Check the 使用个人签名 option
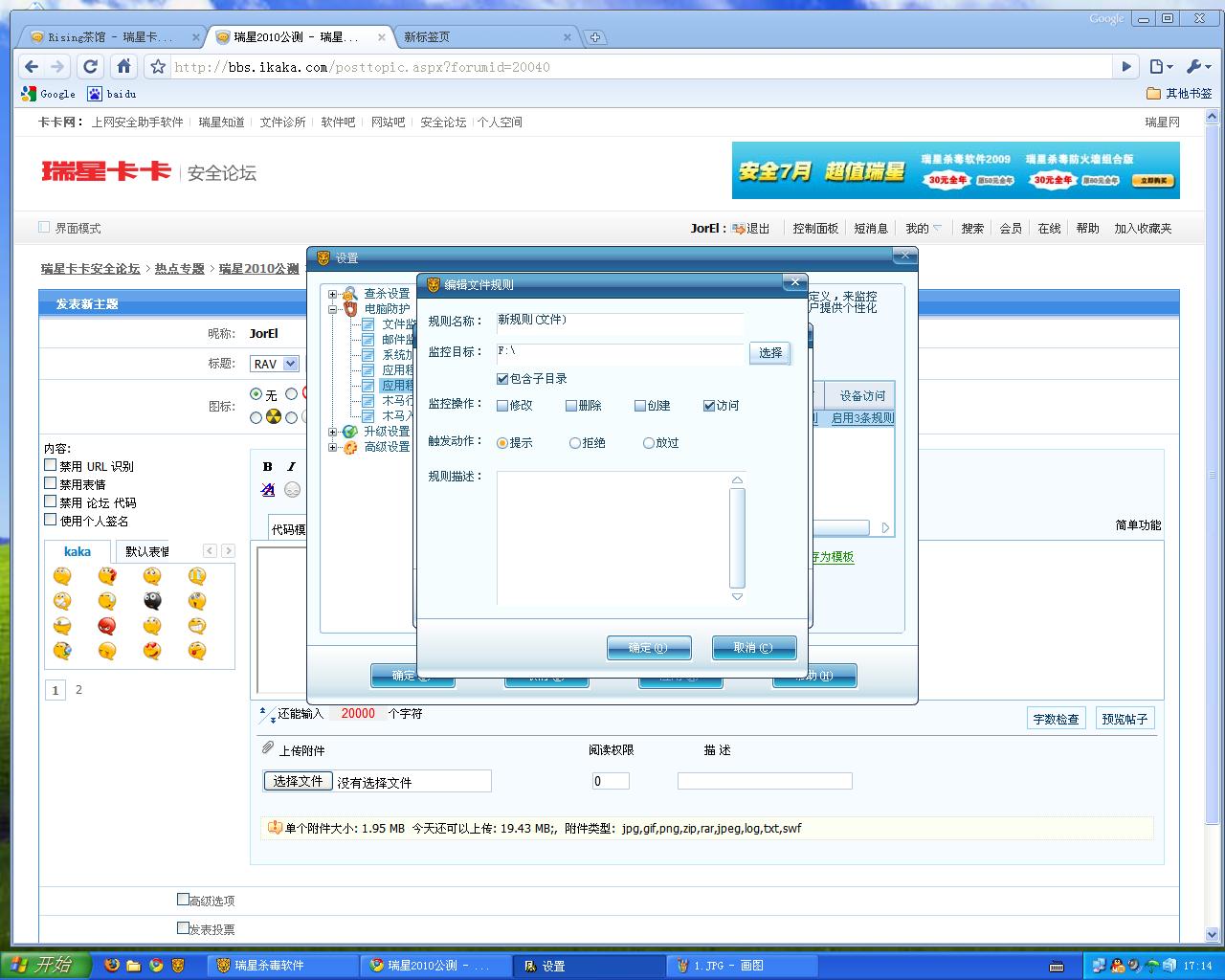 tap(51, 520)
